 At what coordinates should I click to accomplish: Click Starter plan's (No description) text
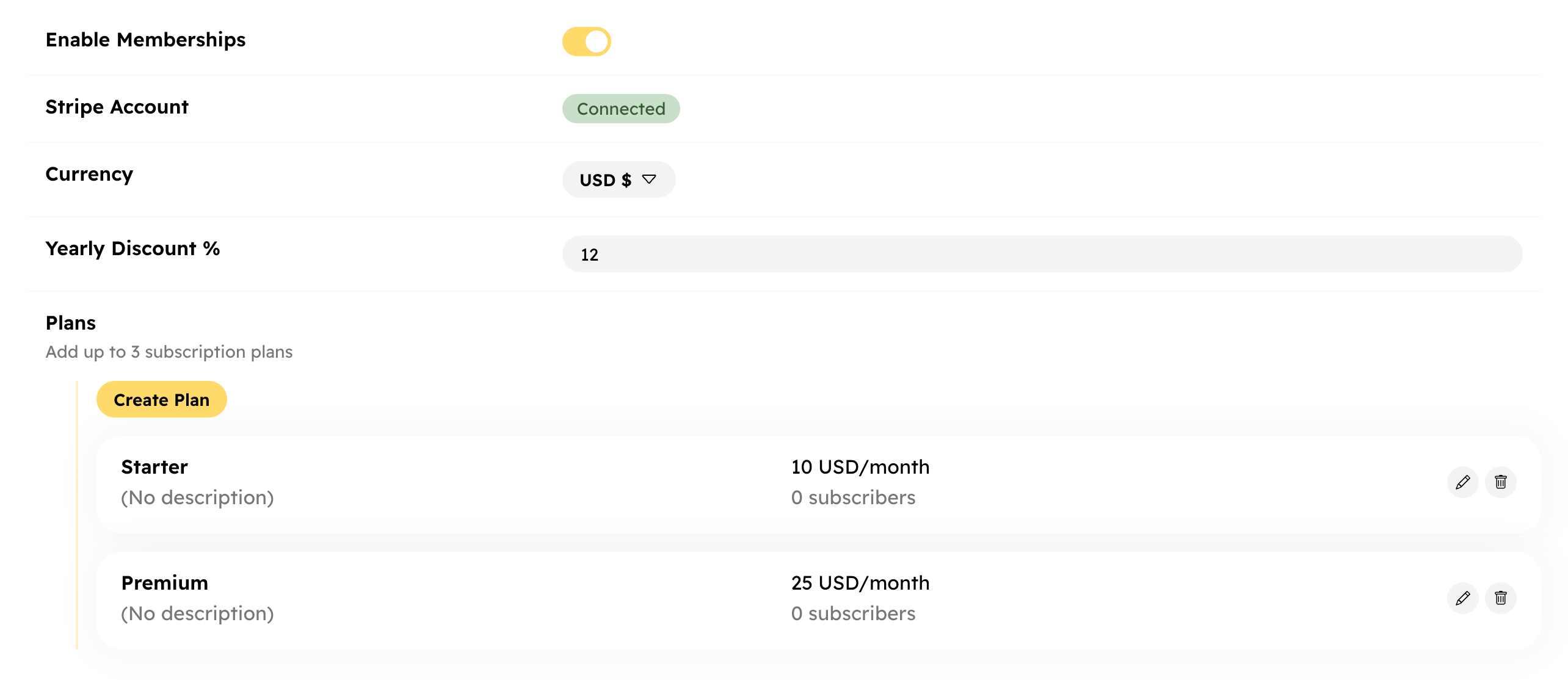[197, 497]
